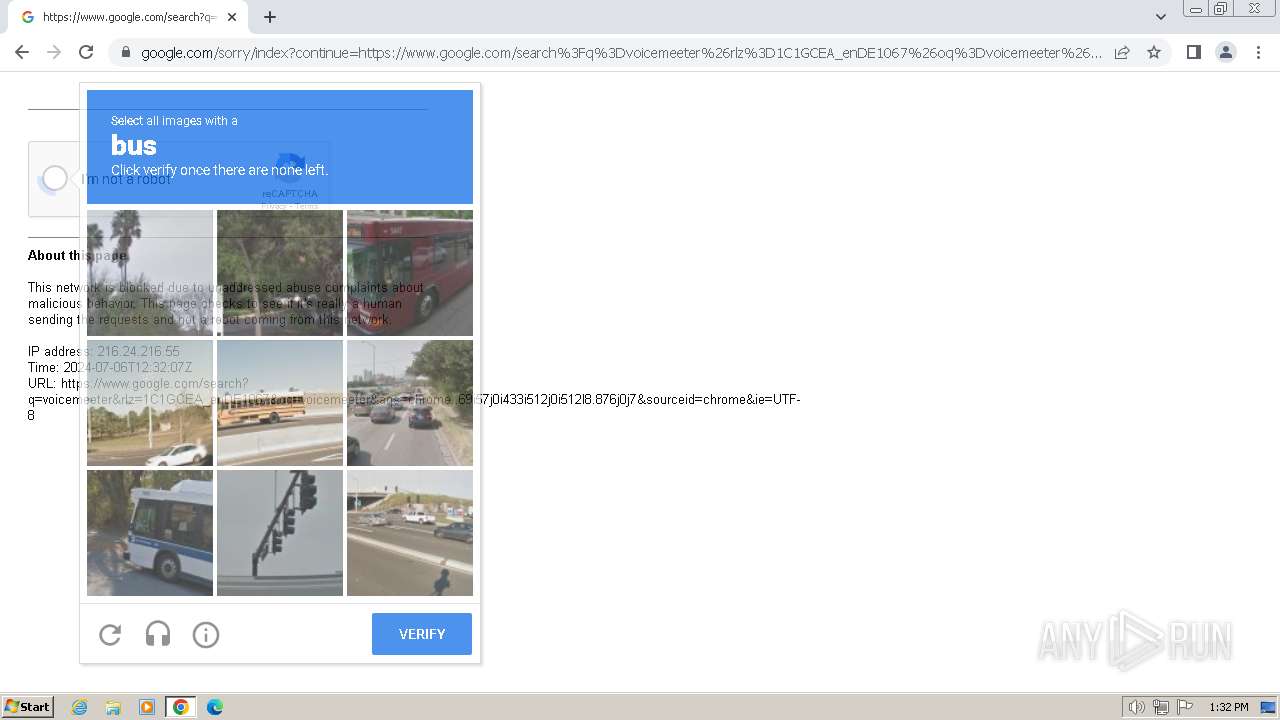Click the address bar URL field
The height and width of the screenshot is (720, 1280).
click(x=620, y=52)
